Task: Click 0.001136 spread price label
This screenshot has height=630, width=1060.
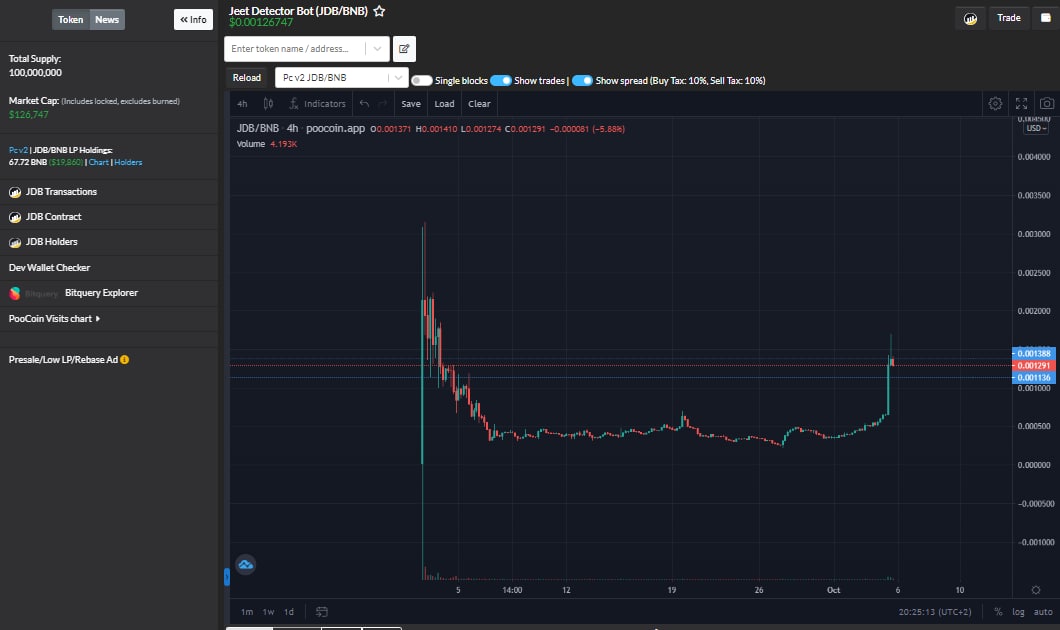Action: click(1033, 378)
